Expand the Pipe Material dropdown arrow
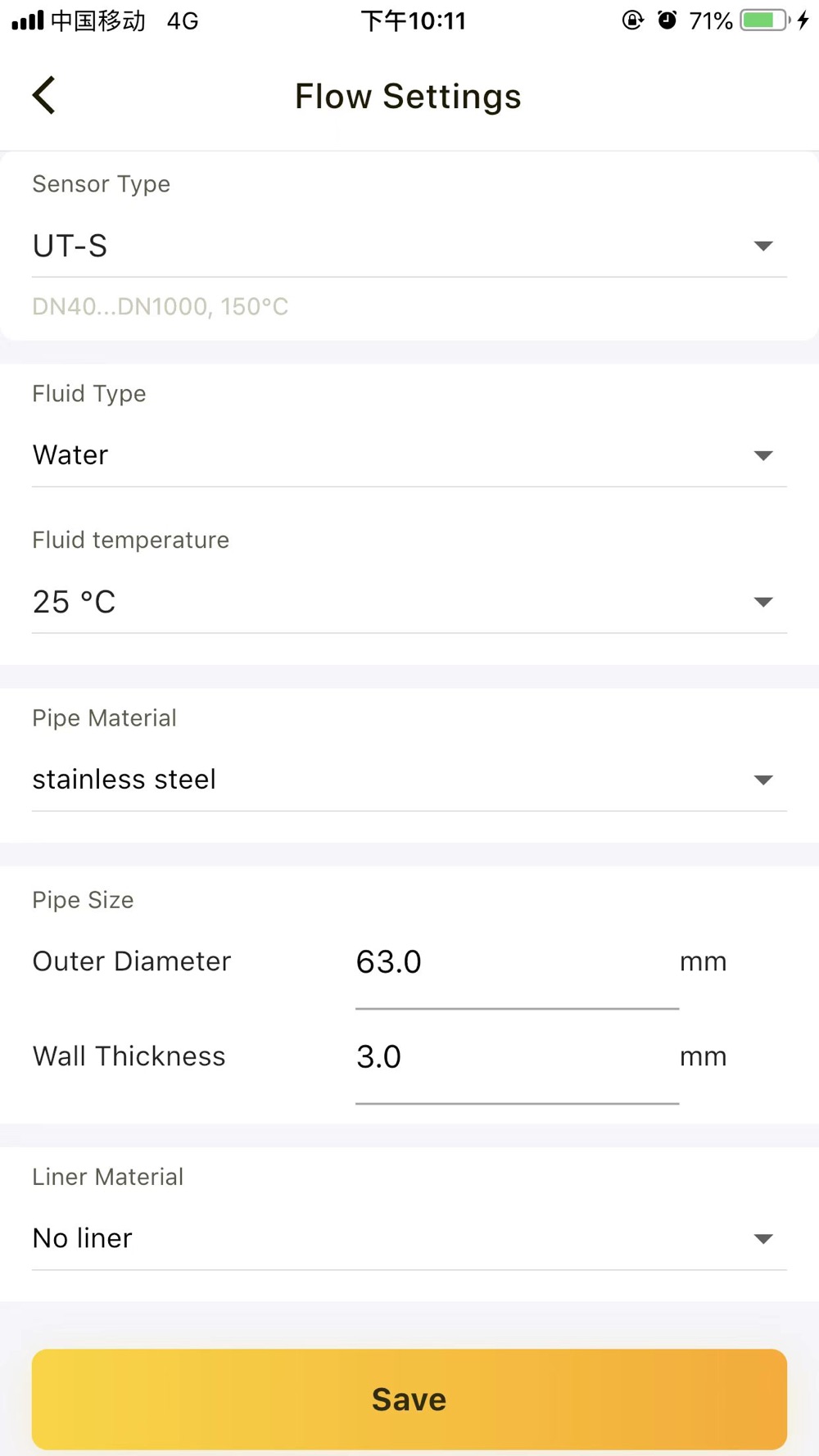Screen dimensions: 819x1456 point(763,780)
